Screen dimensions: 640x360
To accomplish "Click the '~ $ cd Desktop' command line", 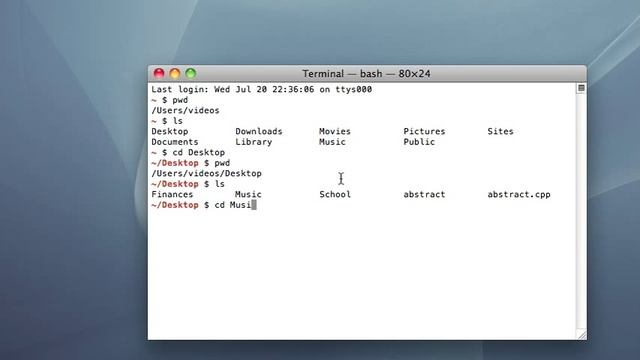I will click(188, 153).
